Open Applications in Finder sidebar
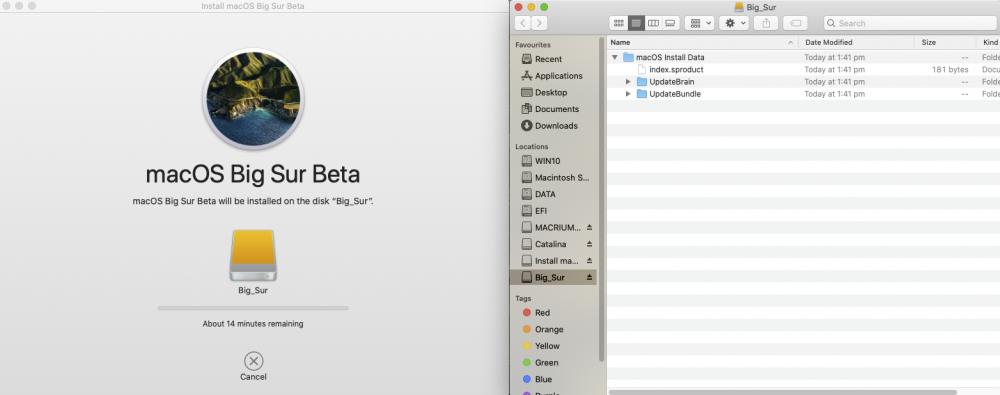 click(559, 76)
